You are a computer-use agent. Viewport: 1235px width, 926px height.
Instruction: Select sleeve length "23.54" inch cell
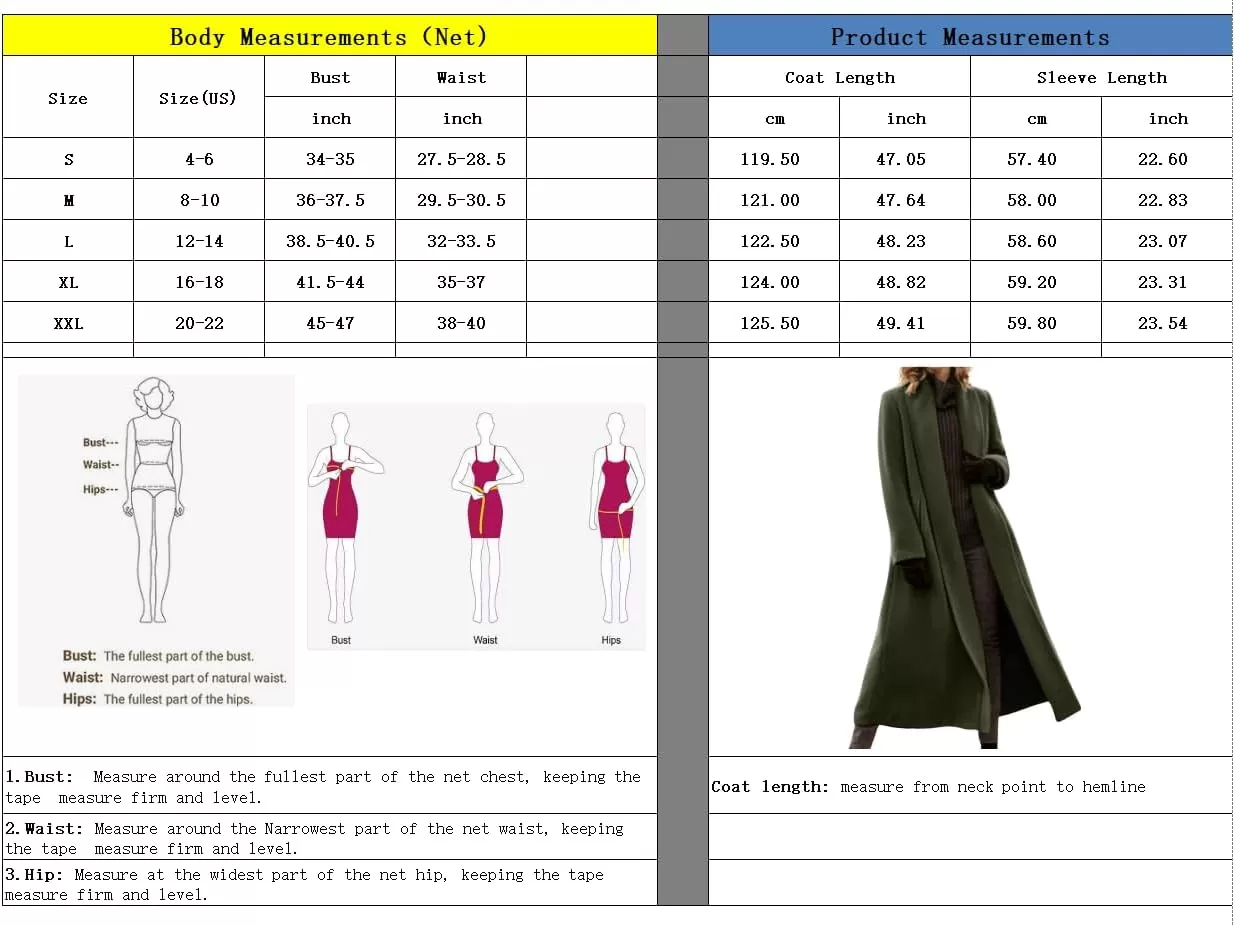tap(1167, 323)
